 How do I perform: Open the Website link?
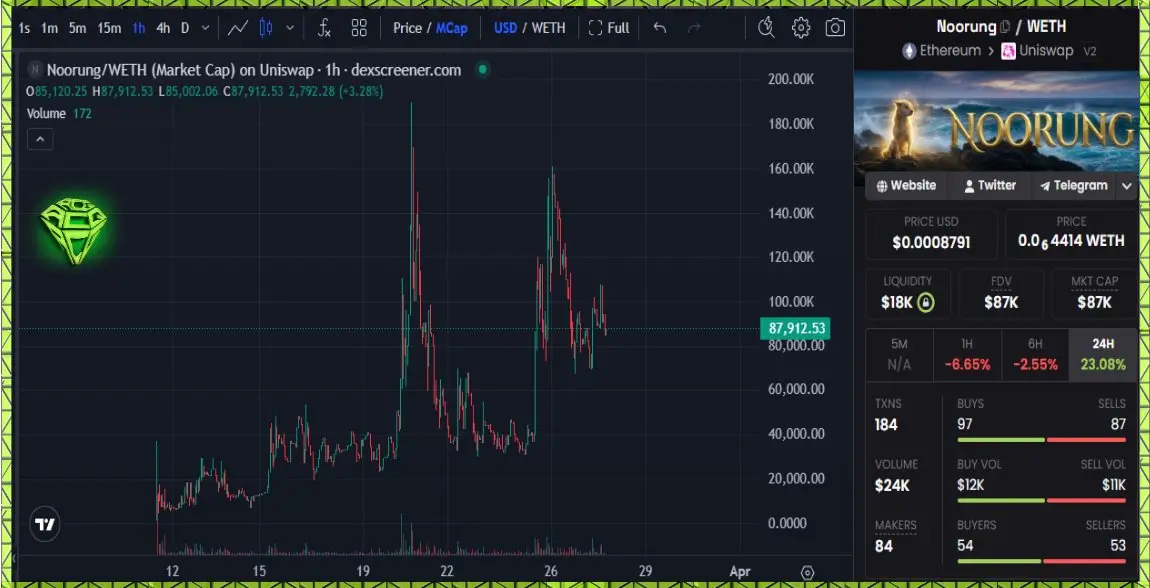pyautogui.click(x=907, y=185)
